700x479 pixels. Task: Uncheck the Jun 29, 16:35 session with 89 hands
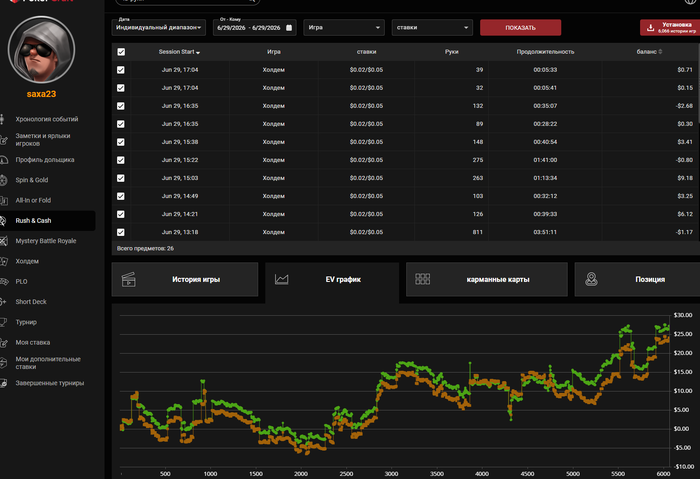(x=121, y=124)
